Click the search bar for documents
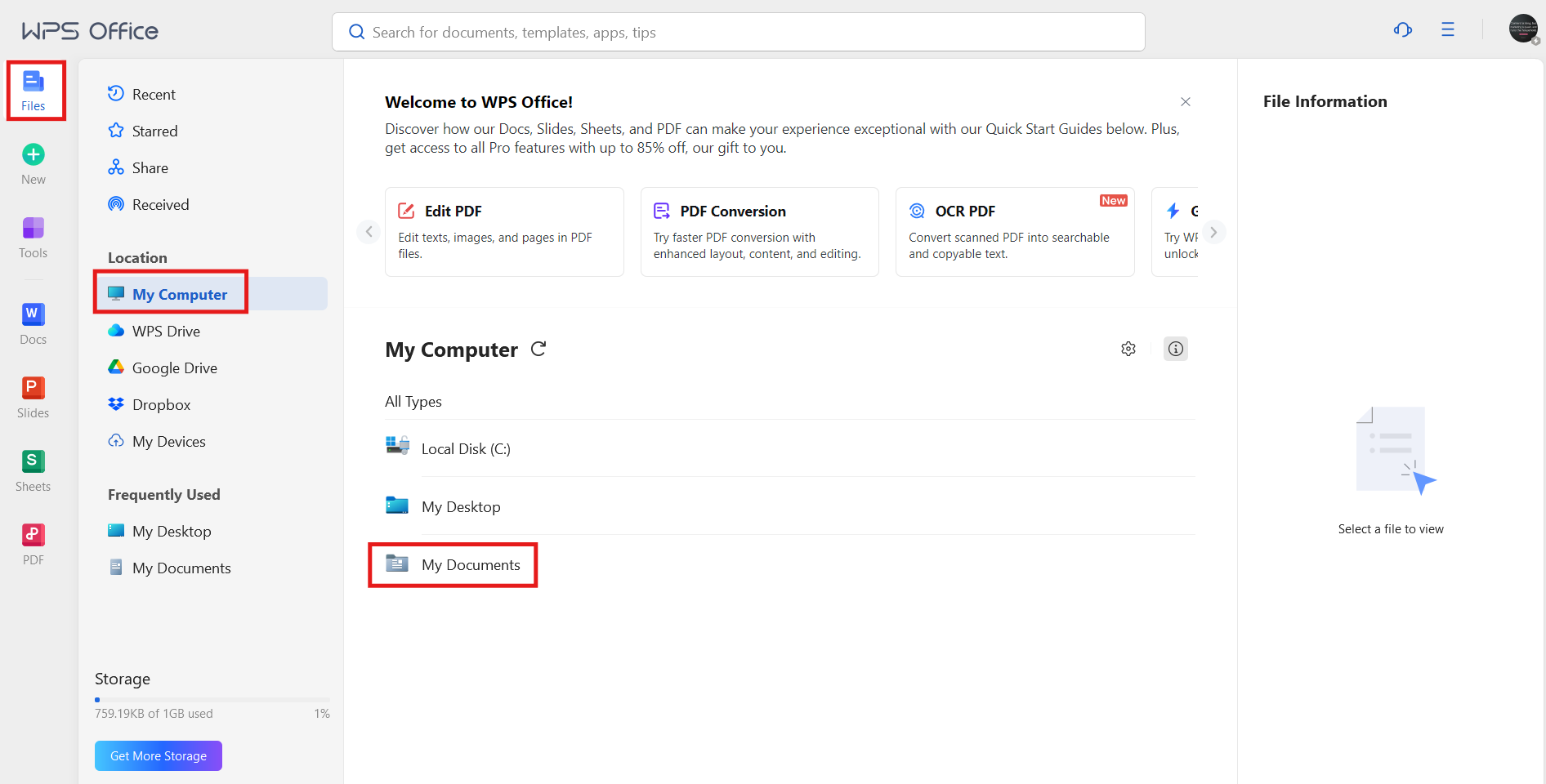1546x784 pixels. [x=737, y=32]
